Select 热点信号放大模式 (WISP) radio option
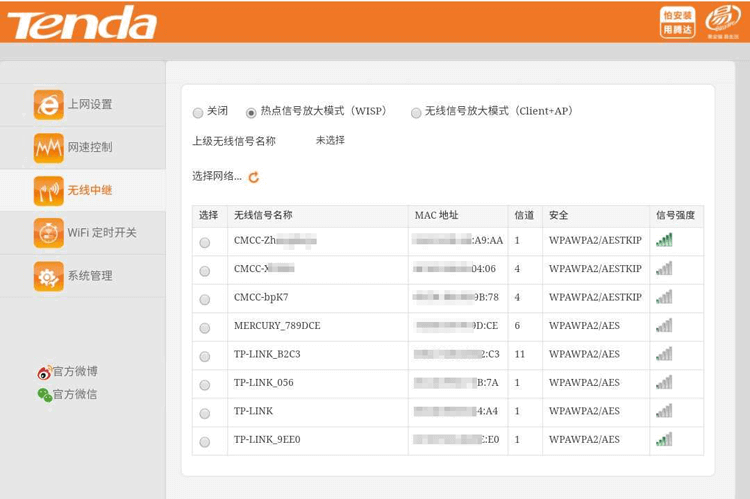750x499 pixels. point(251,113)
